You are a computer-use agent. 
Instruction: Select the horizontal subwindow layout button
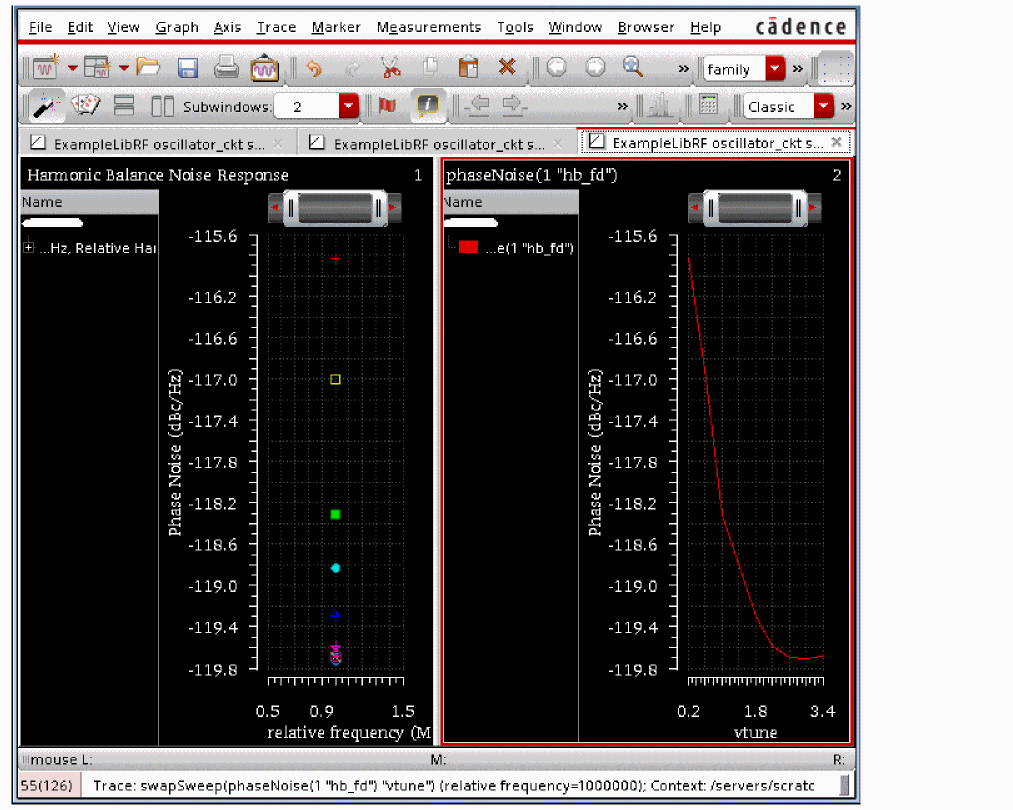pos(124,105)
